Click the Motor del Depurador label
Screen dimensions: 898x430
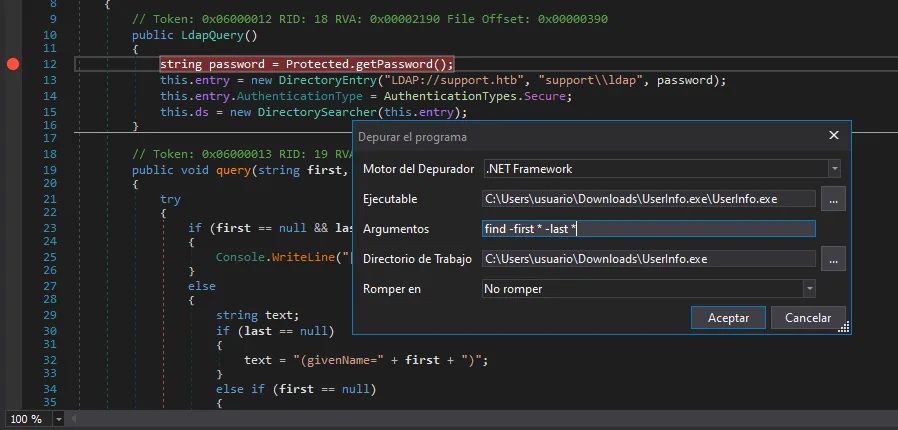419,169
